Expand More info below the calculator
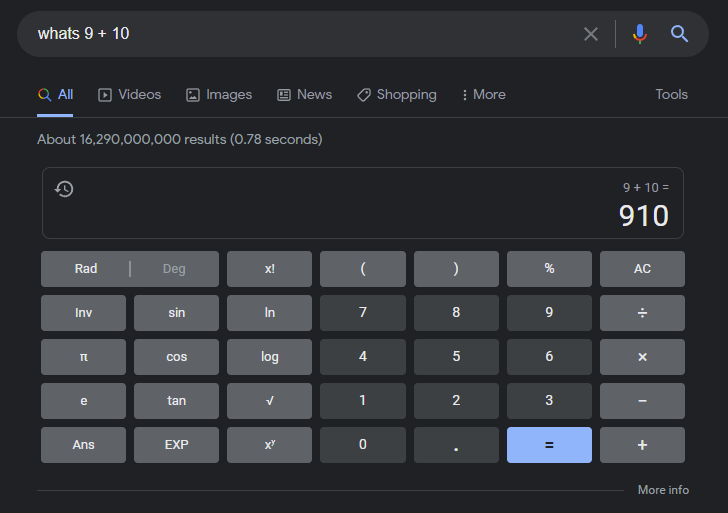 click(663, 490)
